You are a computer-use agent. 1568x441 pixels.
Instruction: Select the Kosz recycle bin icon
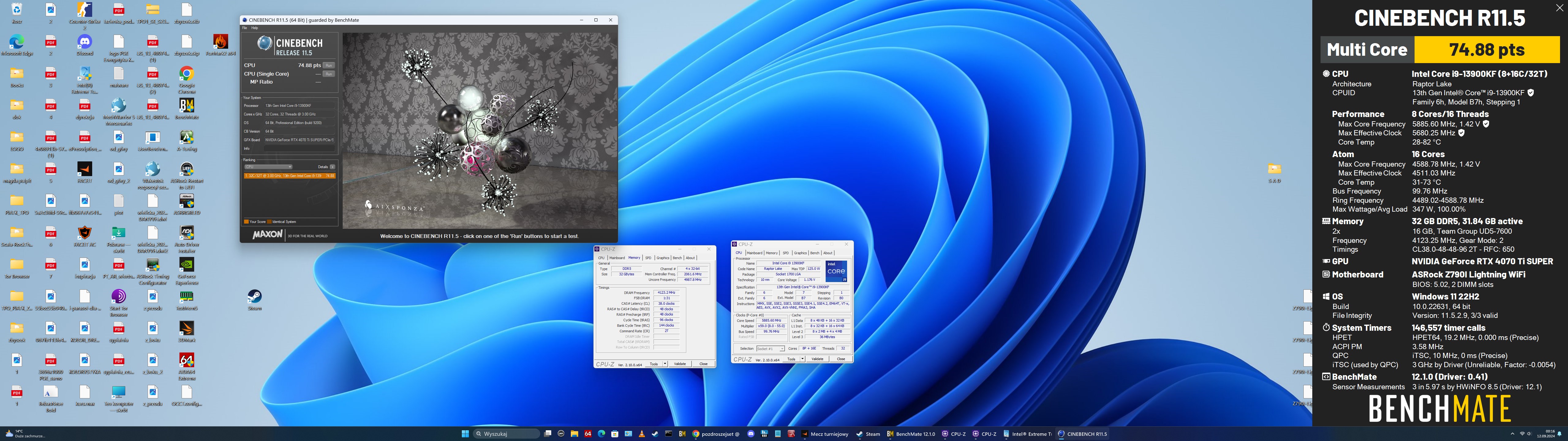pyautogui.click(x=17, y=13)
